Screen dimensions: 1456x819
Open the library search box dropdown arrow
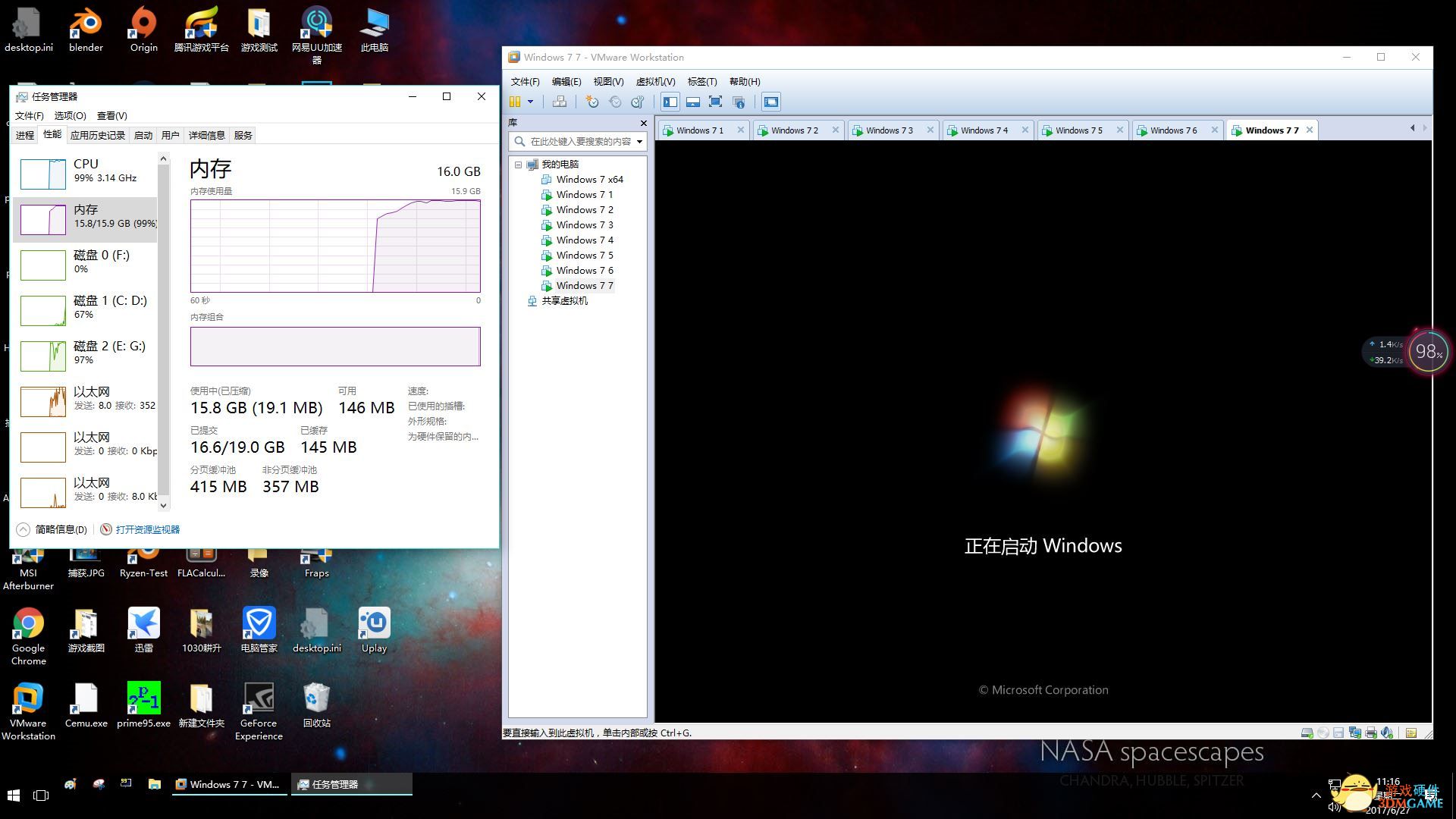(639, 142)
